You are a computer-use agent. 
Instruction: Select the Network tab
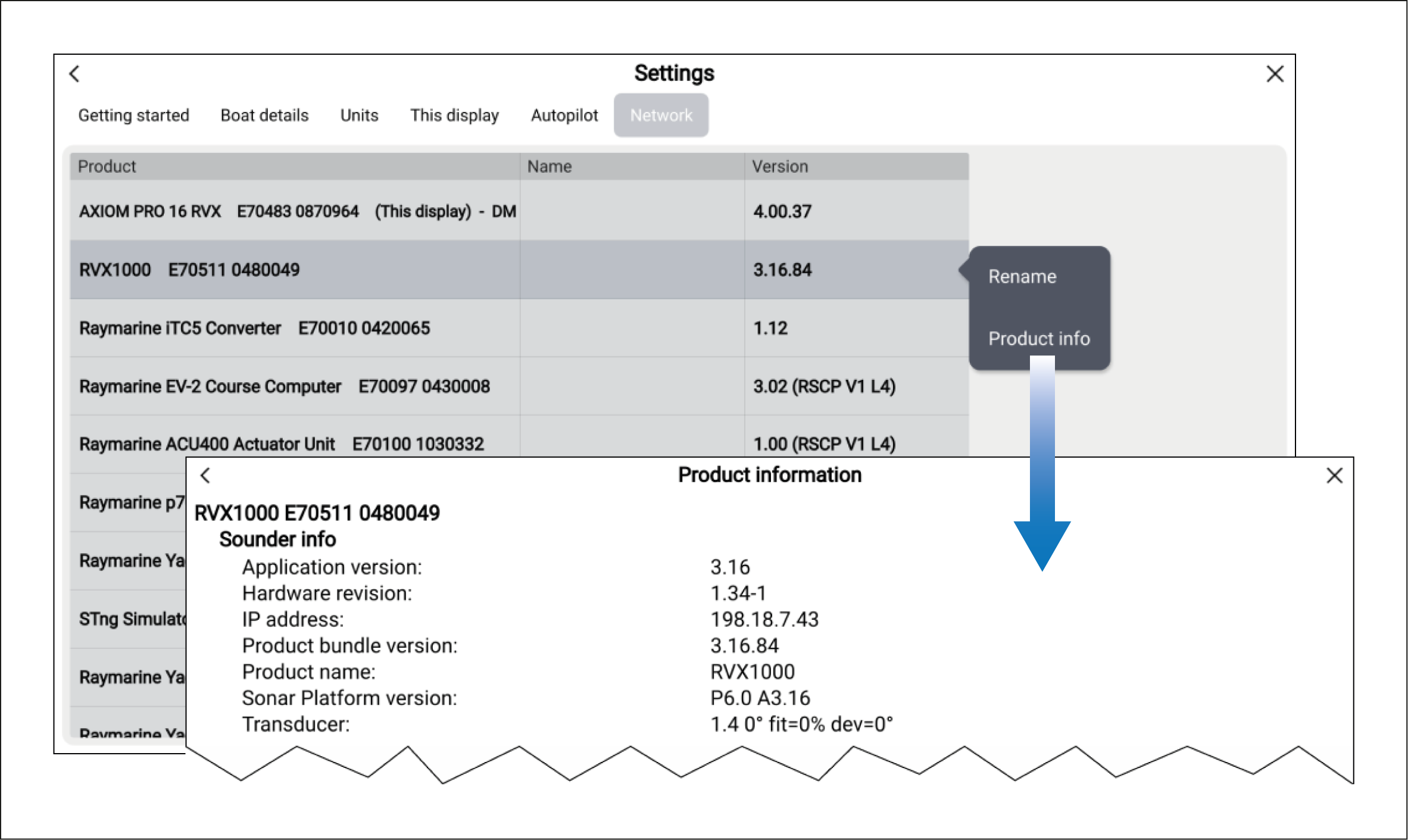(x=661, y=115)
